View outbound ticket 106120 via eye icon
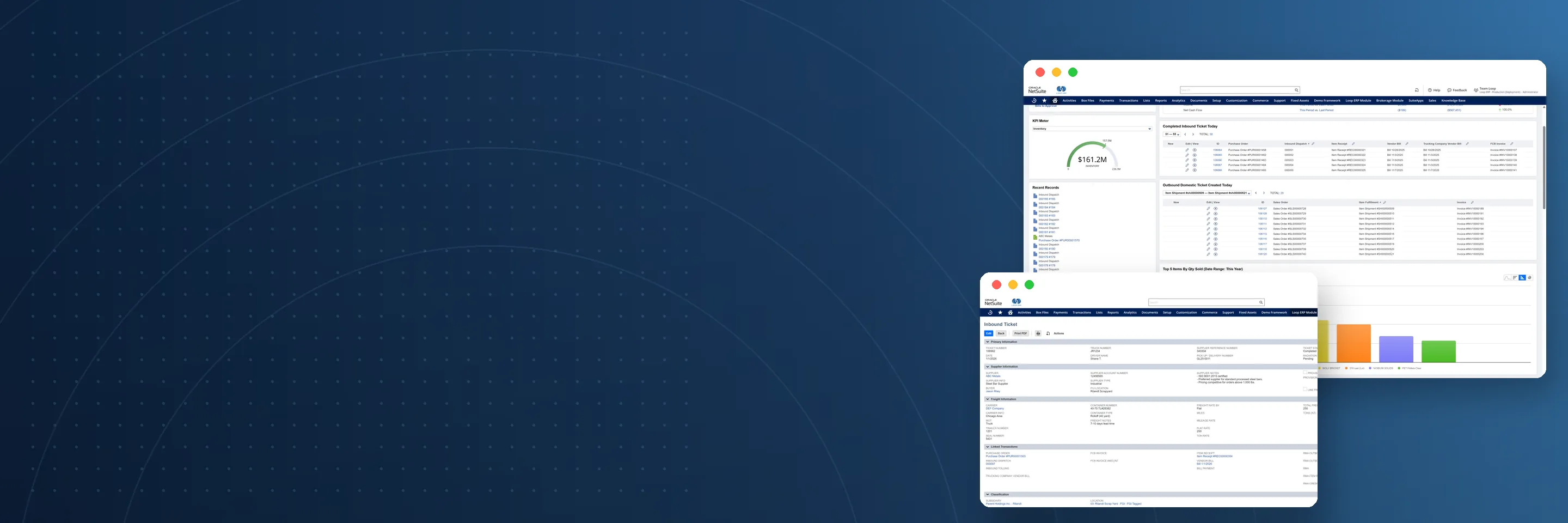The image size is (1568, 523). tap(1216, 254)
